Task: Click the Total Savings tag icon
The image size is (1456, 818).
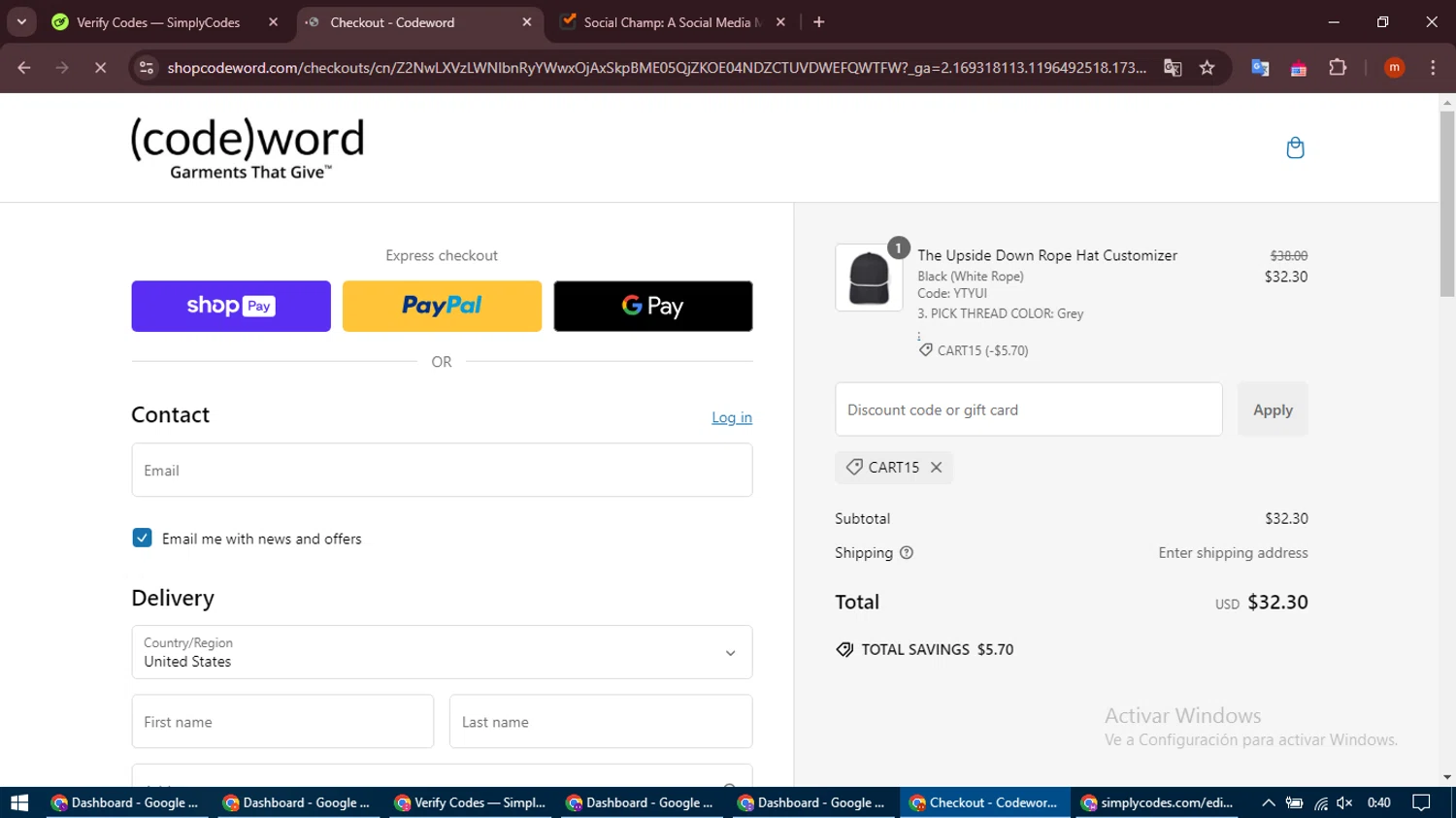Action: pos(844,649)
